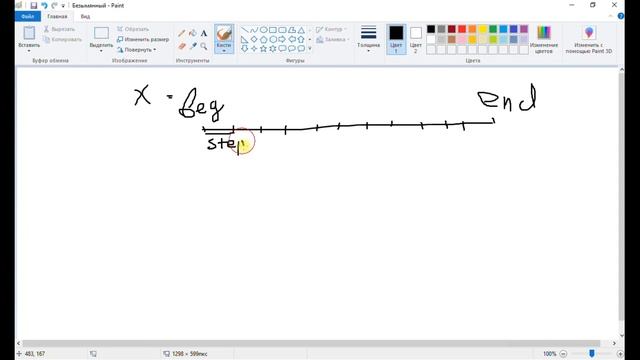Screen dimensions: 640x360
Task: Choose the Right arrow shape
Action: [282, 39]
